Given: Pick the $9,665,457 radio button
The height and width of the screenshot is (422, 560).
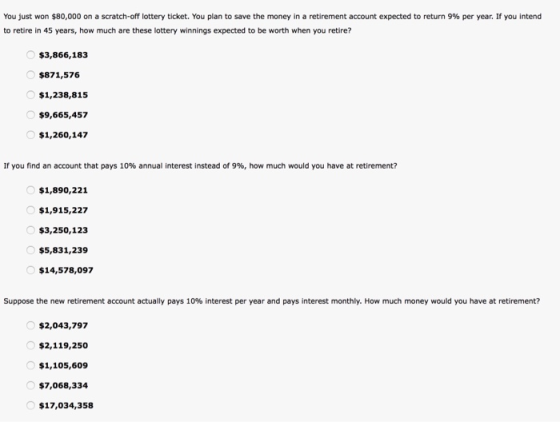Looking at the screenshot, I should pos(31,115).
